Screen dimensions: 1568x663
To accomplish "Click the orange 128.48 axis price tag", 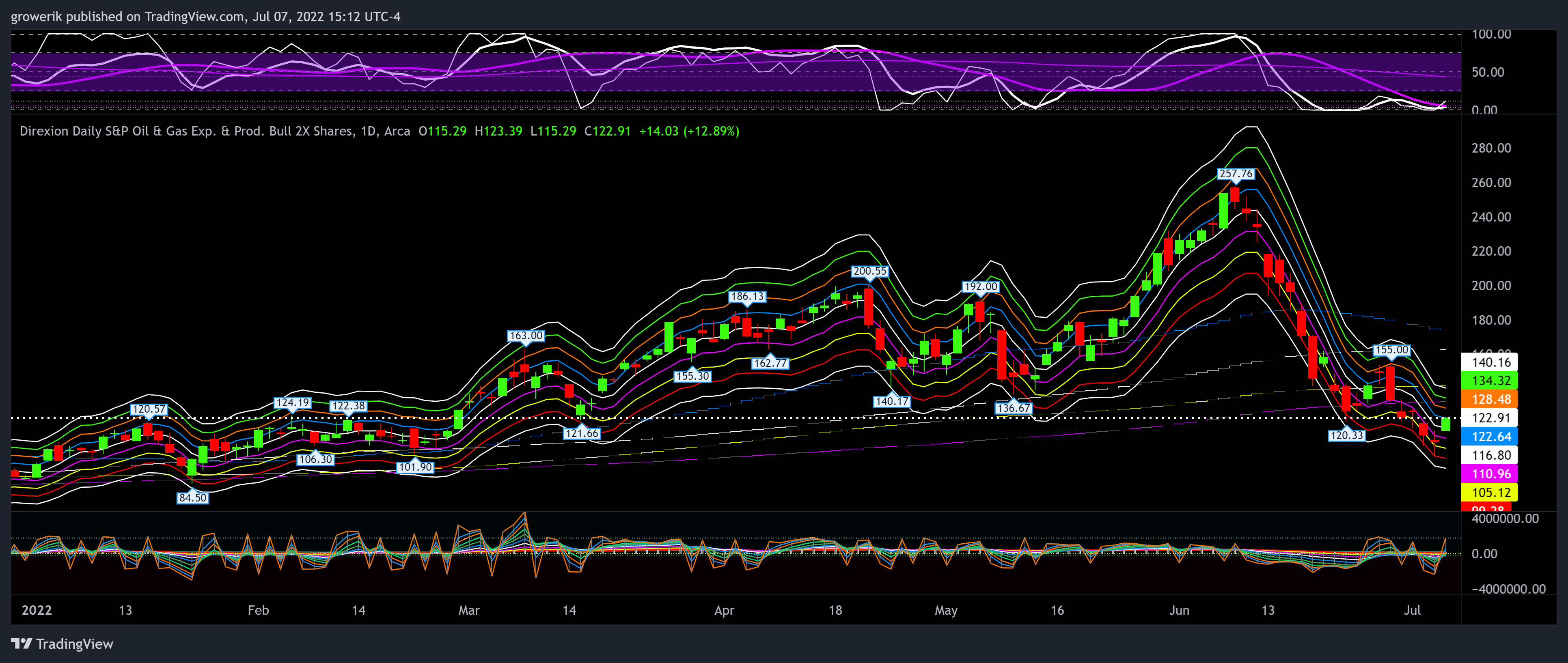I will pyautogui.click(x=1490, y=400).
